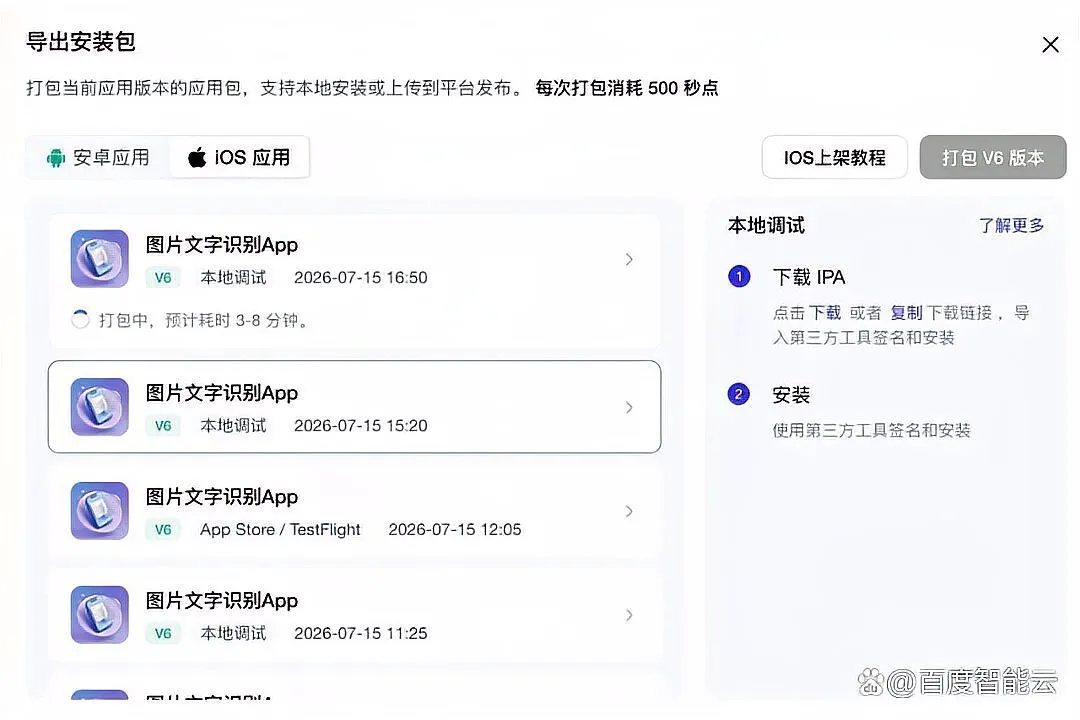Open the 了解更多 link
Screen dimensions: 1080x720
[x=1011, y=225]
